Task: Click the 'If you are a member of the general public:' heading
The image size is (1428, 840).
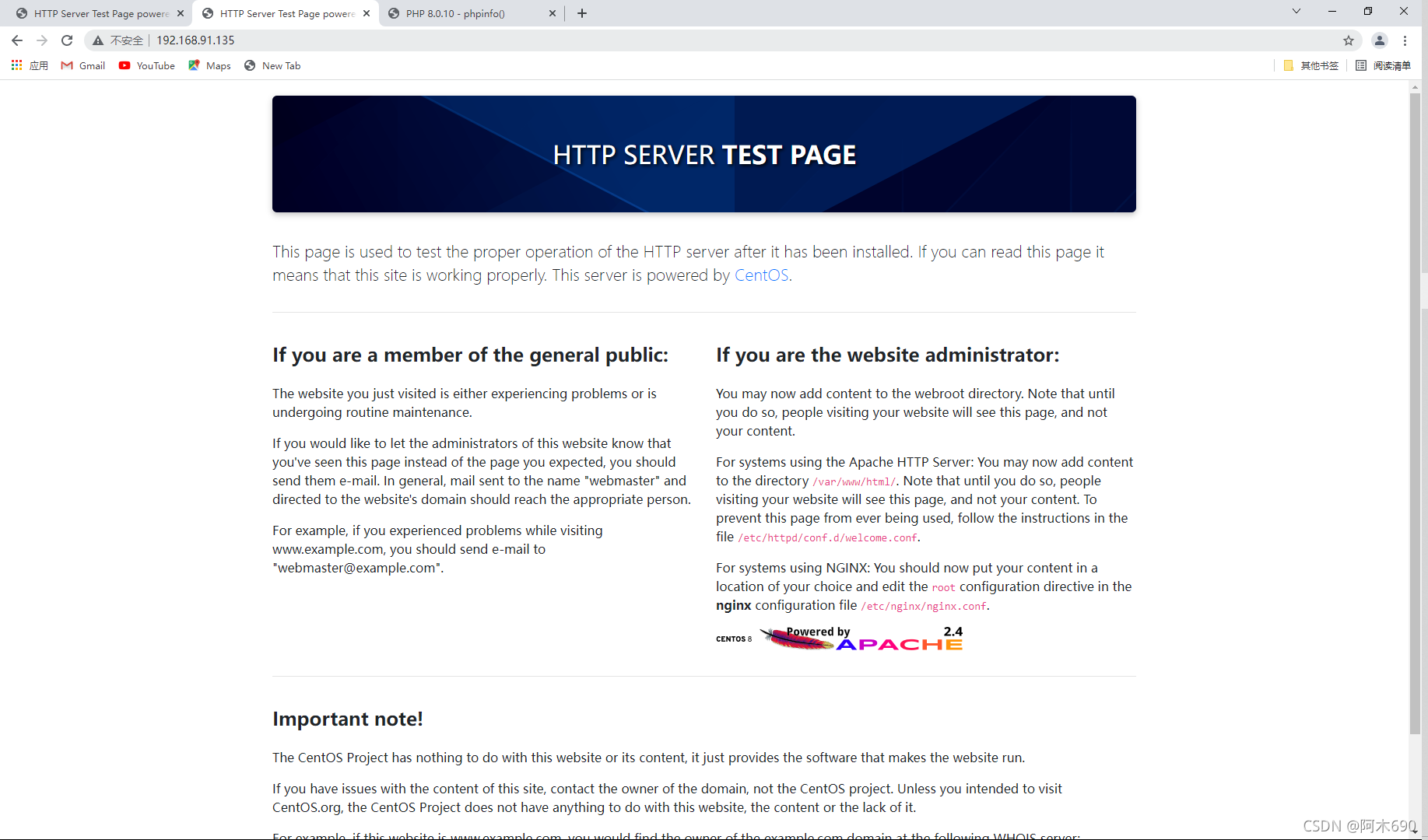Action: pos(470,355)
